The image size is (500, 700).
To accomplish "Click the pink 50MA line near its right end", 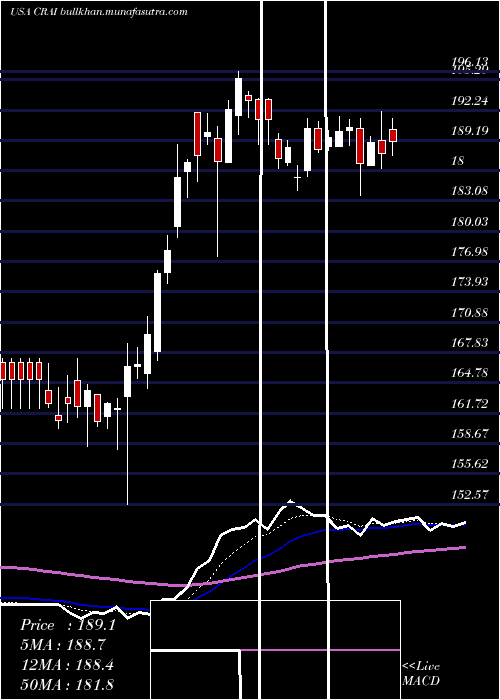I will tap(455, 548).
